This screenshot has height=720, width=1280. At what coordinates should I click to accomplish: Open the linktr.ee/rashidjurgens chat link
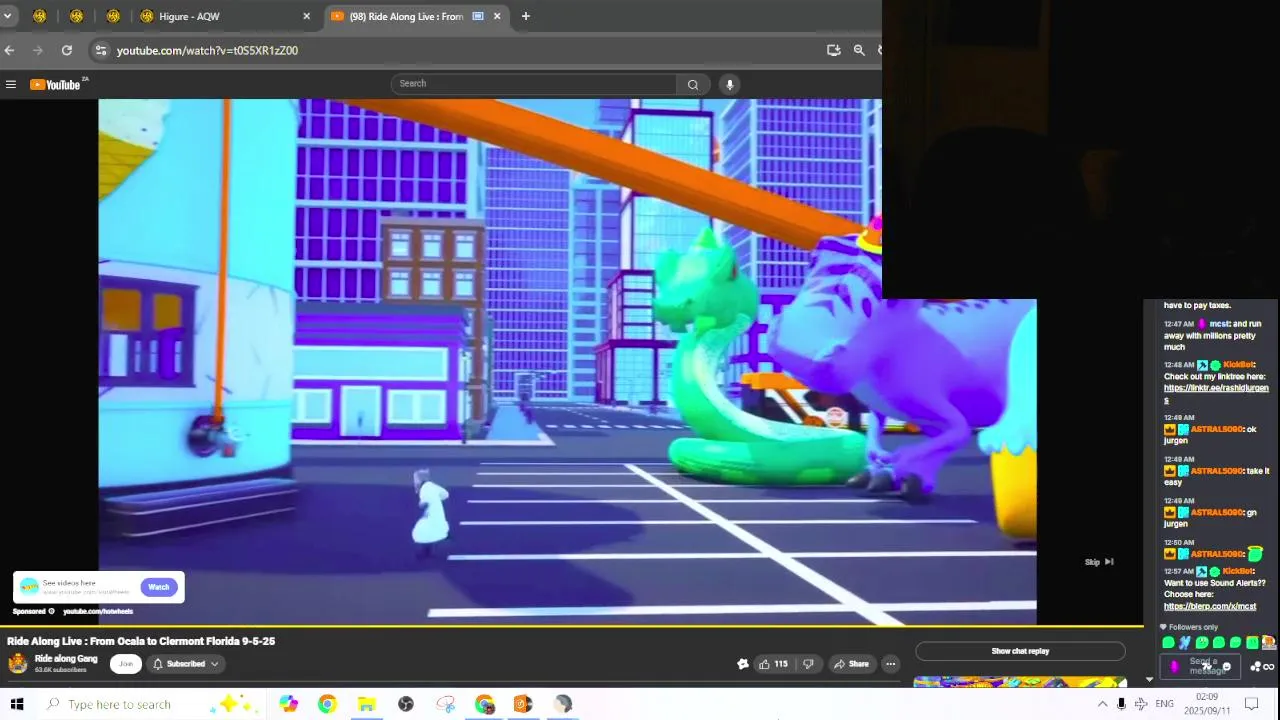pos(1216,394)
